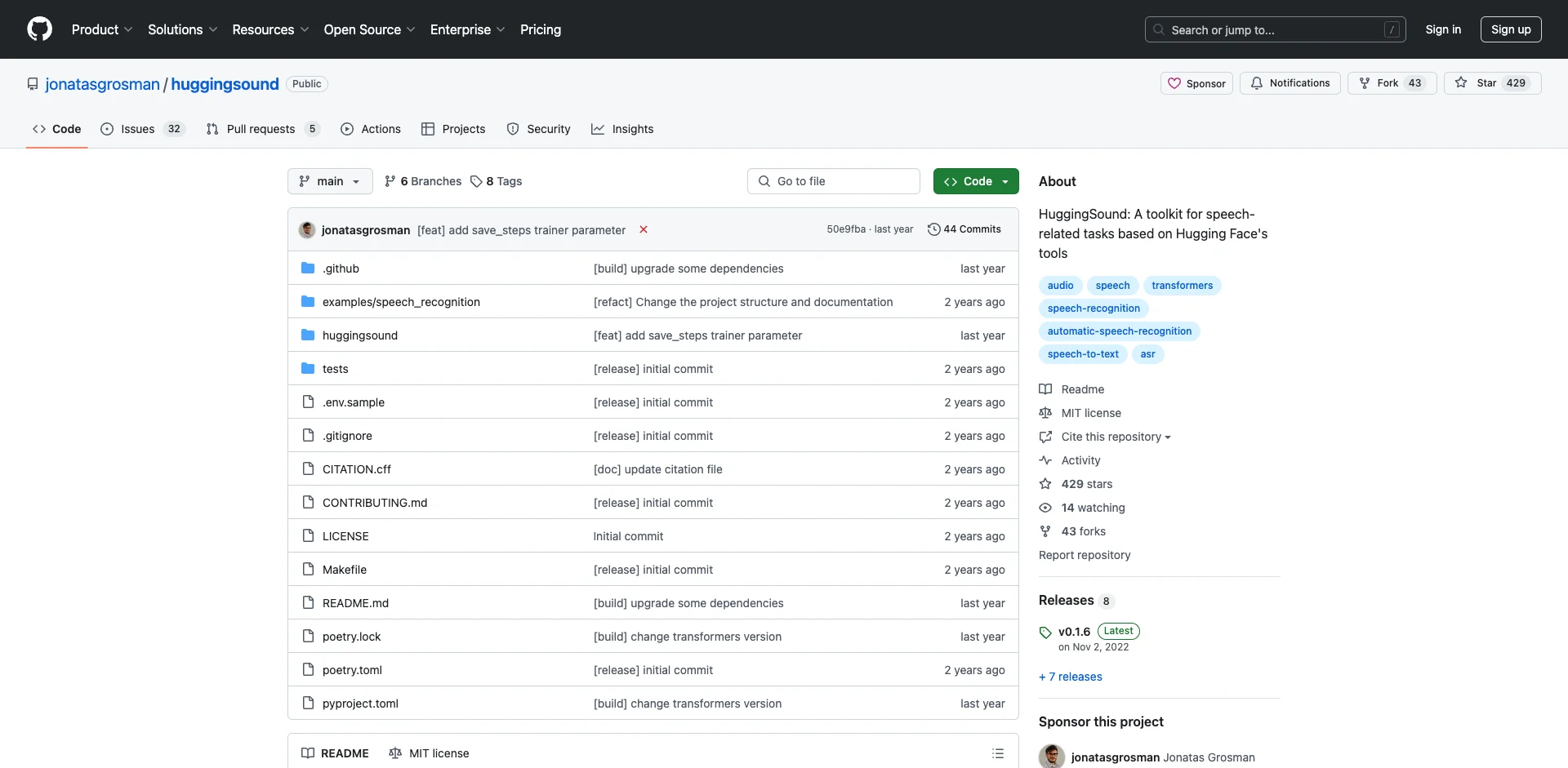Viewport: 1568px width, 768px height.
Task: Open the 44 Commits link
Action: pos(964,229)
